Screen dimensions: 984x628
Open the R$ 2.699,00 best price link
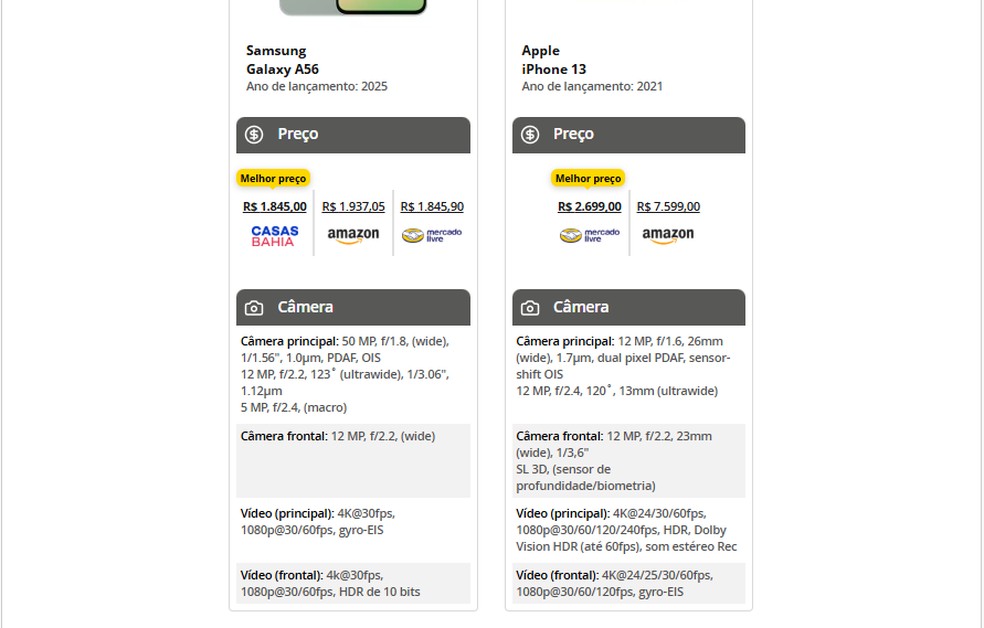click(589, 206)
